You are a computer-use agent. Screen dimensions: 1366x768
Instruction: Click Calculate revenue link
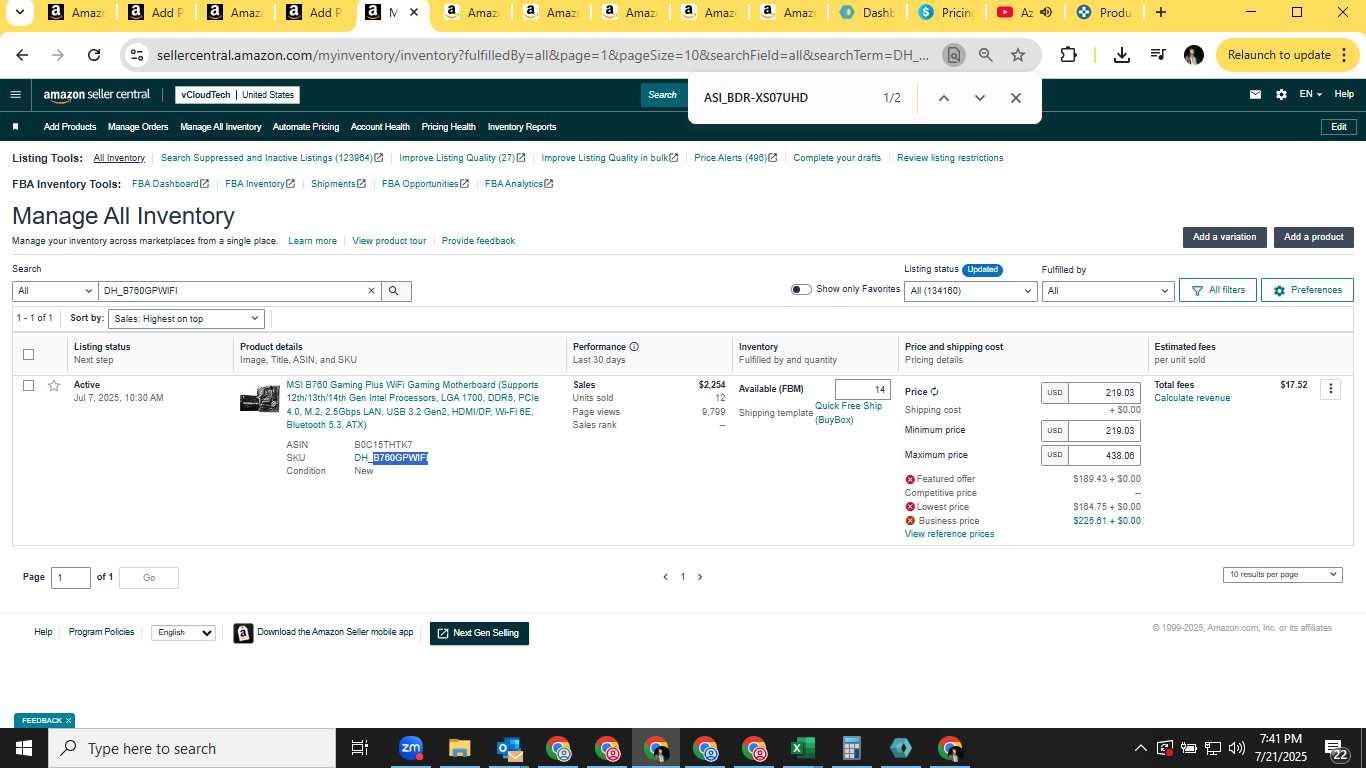pos(1192,398)
